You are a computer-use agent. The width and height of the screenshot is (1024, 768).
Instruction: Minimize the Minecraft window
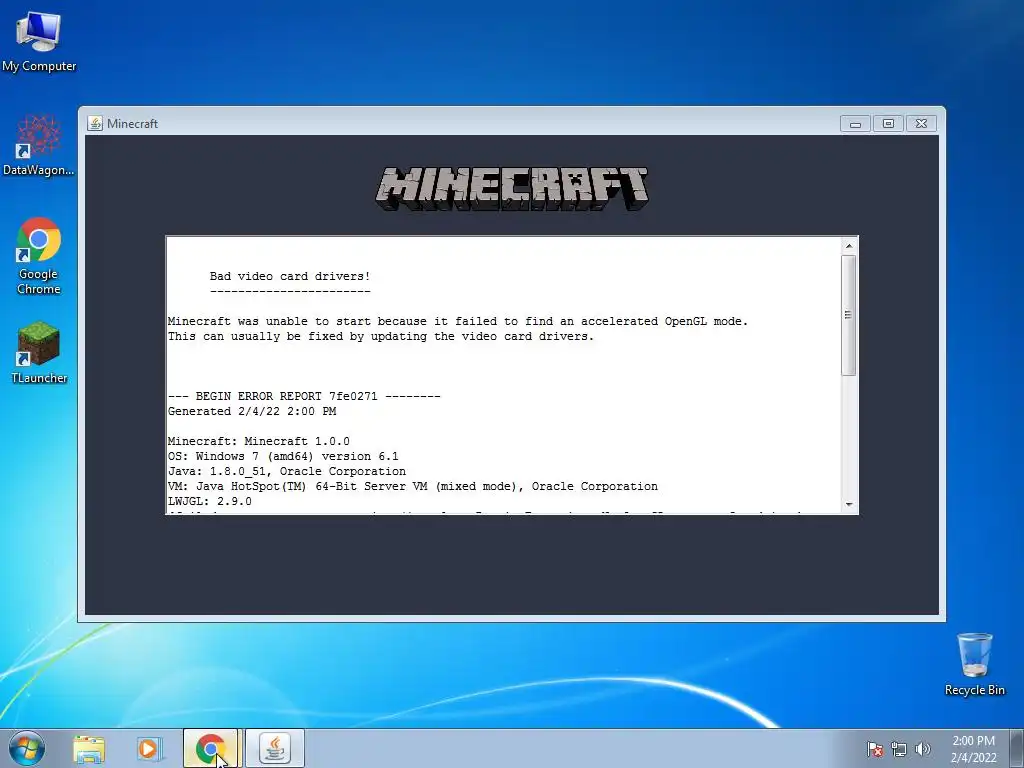pos(856,123)
